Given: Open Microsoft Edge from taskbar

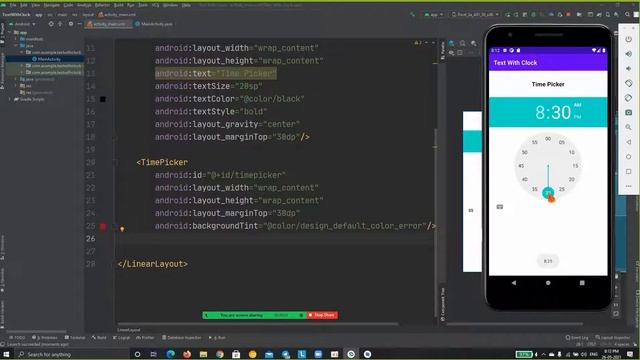Looking at the screenshot, I should pos(170,354).
